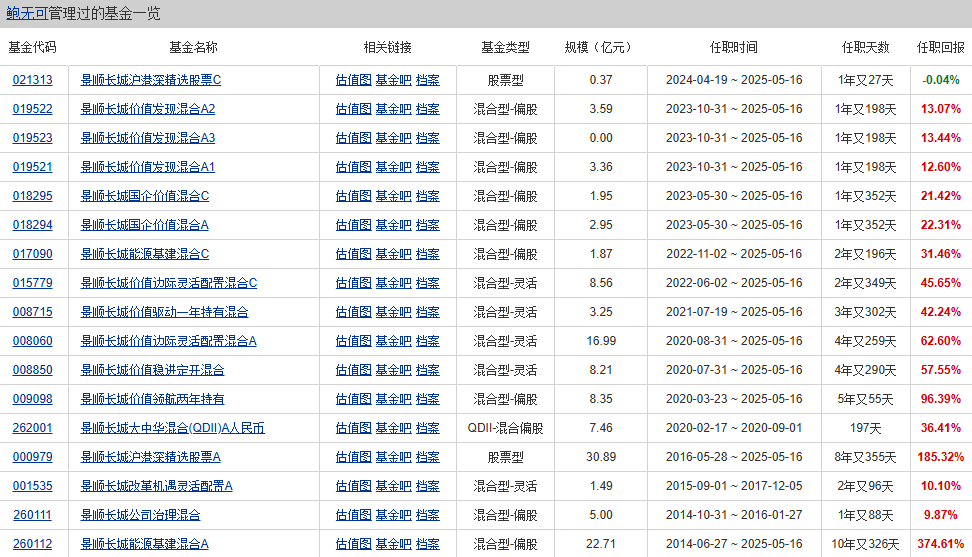Open fund code 017090
Screen dimensions: 972x557
pyautogui.click(x=32, y=254)
